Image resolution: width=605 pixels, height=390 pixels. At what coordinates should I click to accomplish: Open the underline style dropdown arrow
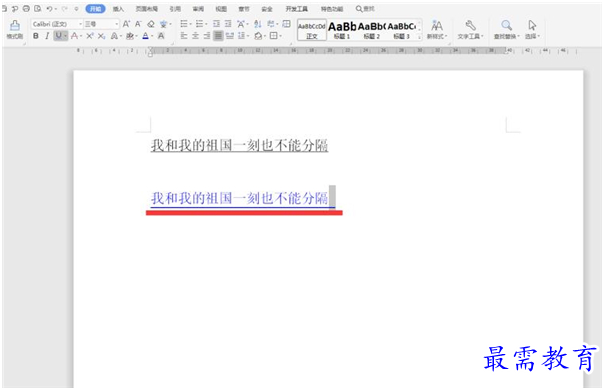click(x=65, y=36)
